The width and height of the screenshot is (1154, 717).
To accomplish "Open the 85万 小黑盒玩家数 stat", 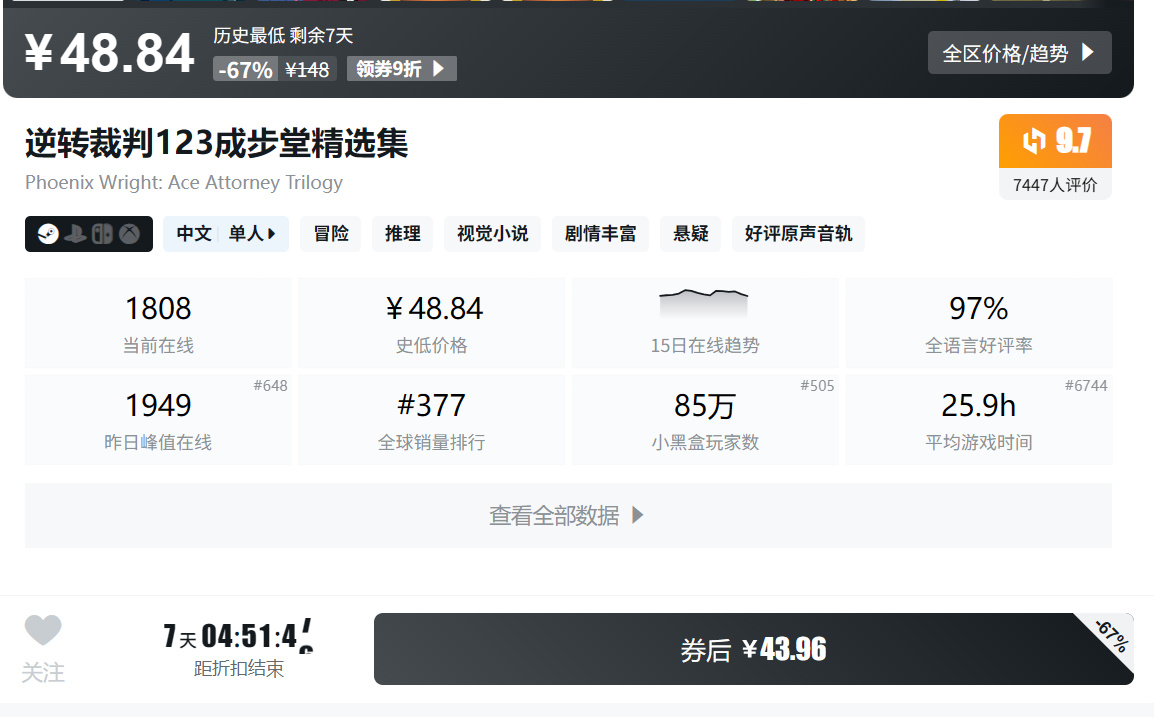I will 705,420.
